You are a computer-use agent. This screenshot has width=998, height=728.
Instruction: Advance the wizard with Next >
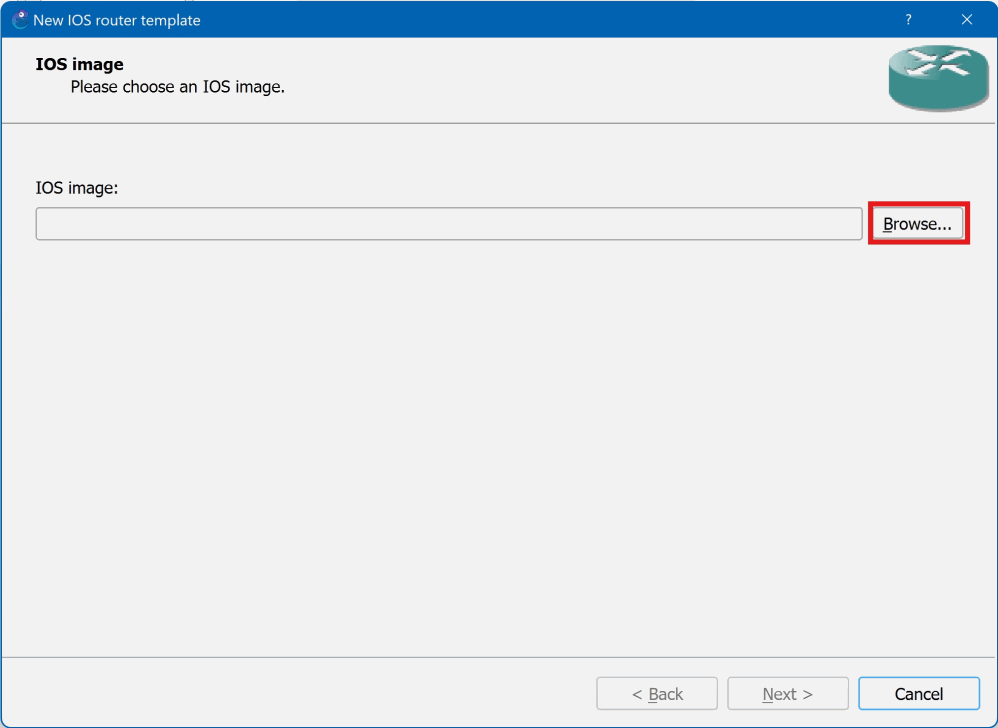click(788, 694)
